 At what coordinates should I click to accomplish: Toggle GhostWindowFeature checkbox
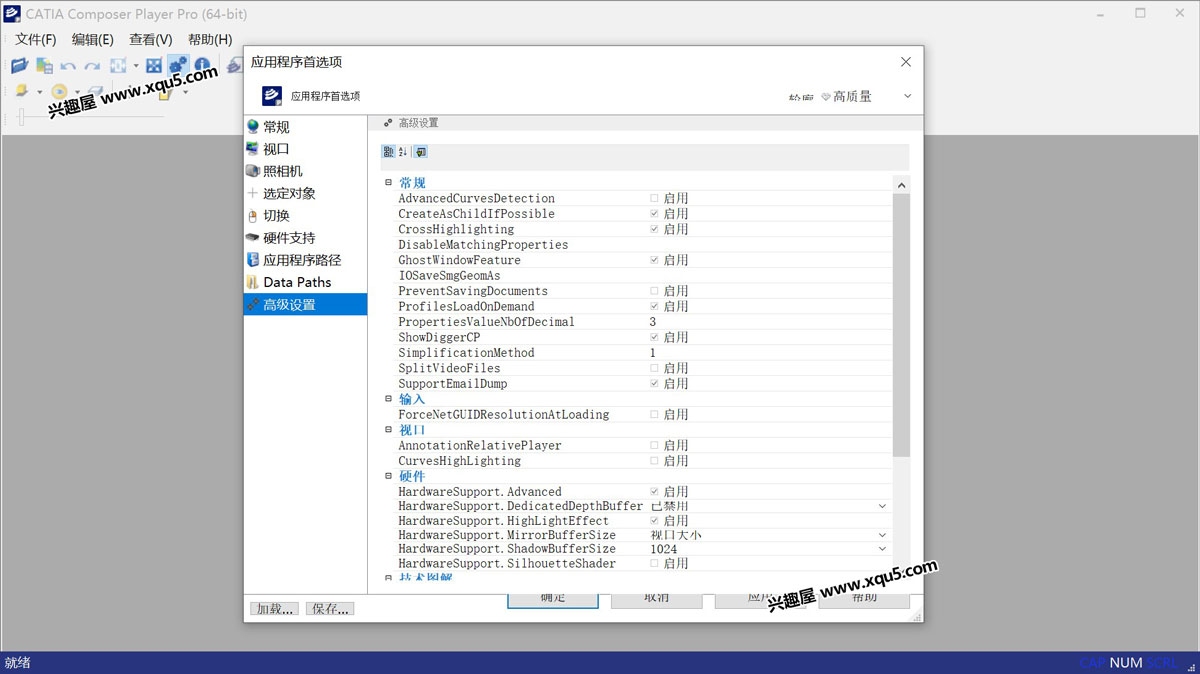tap(654, 260)
